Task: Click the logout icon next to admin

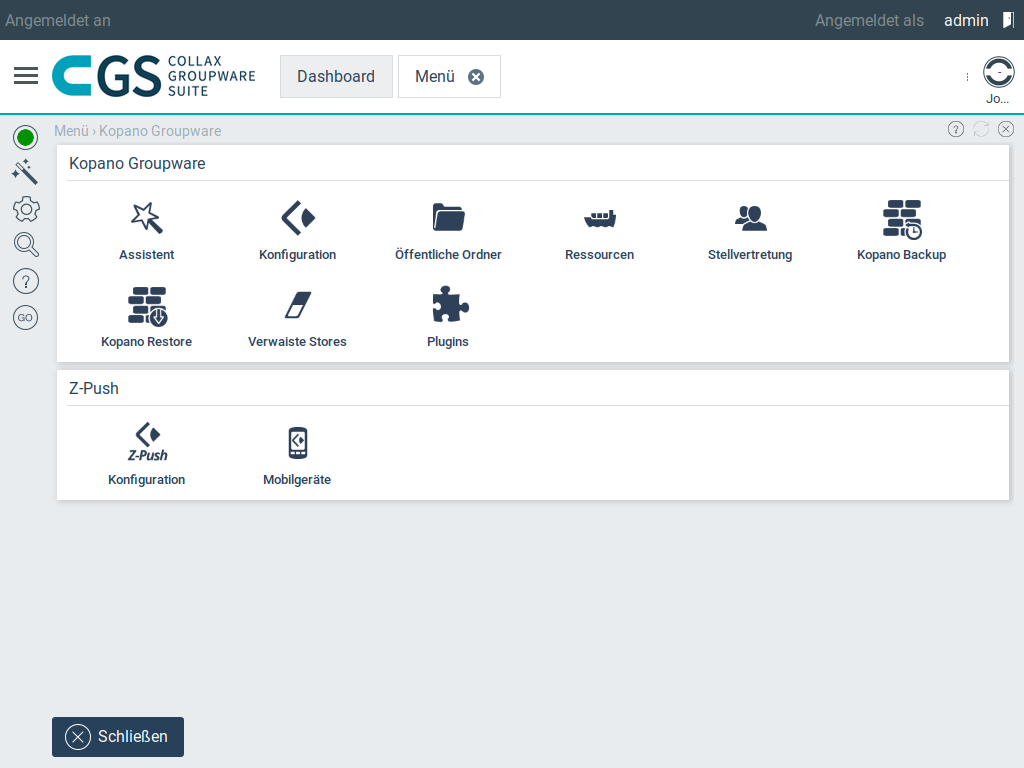Action: tap(1008, 20)
